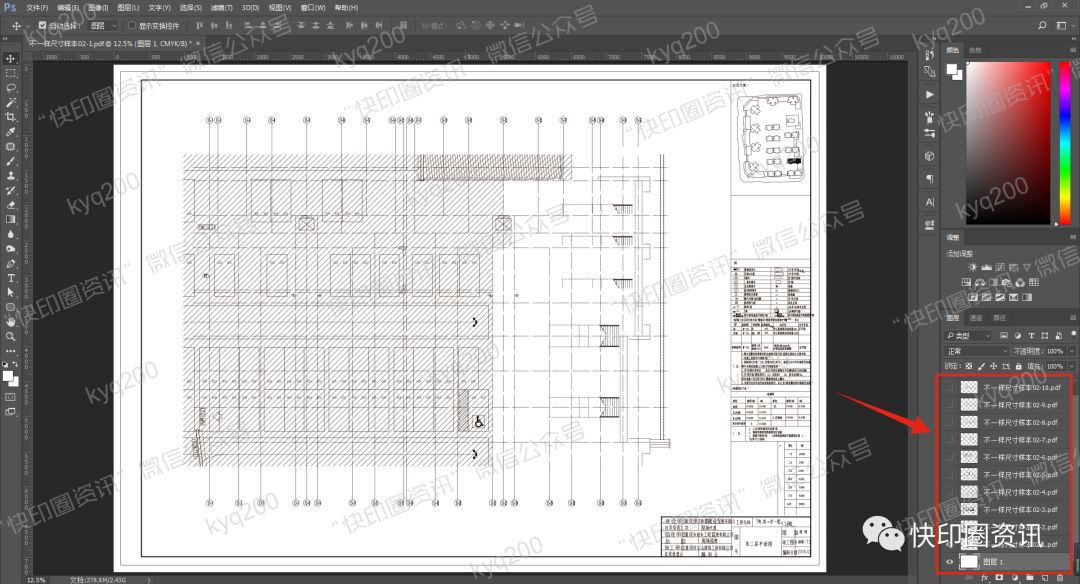Enable Show Transform Controls checkbox
1080x584 pixels.
(x=132, y=25)
